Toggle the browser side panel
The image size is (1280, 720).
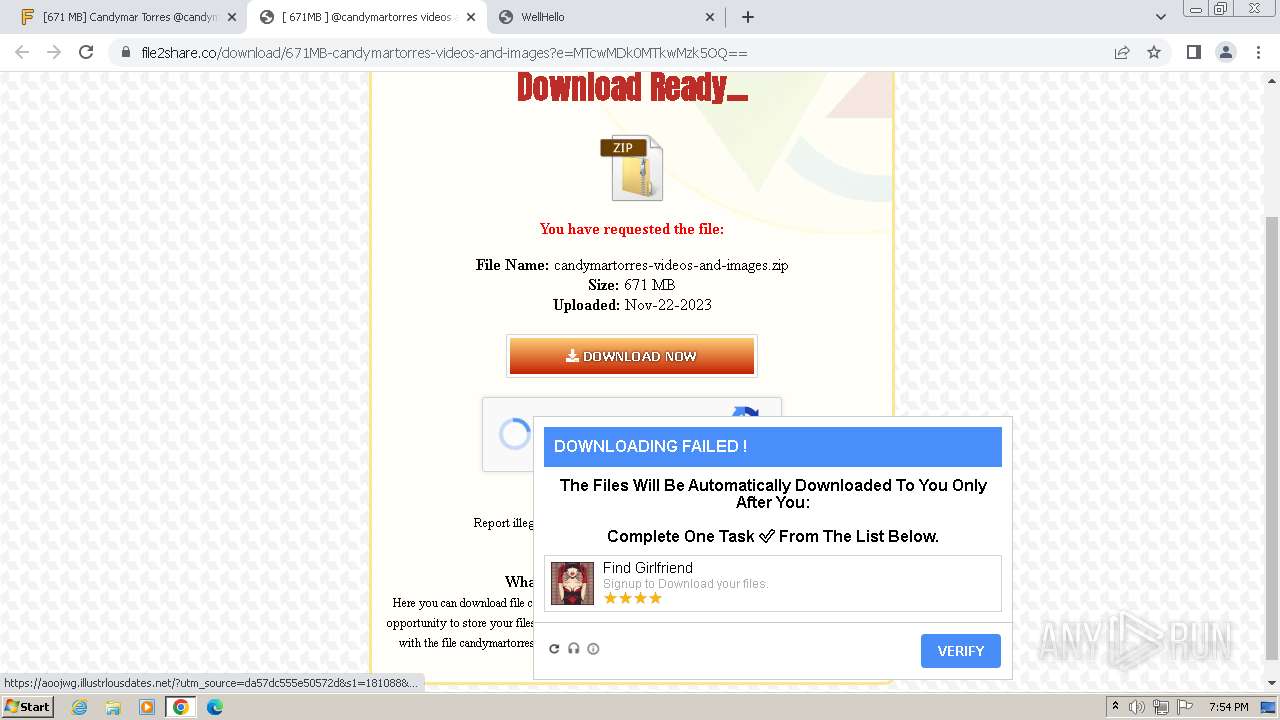pos(1193,52)
